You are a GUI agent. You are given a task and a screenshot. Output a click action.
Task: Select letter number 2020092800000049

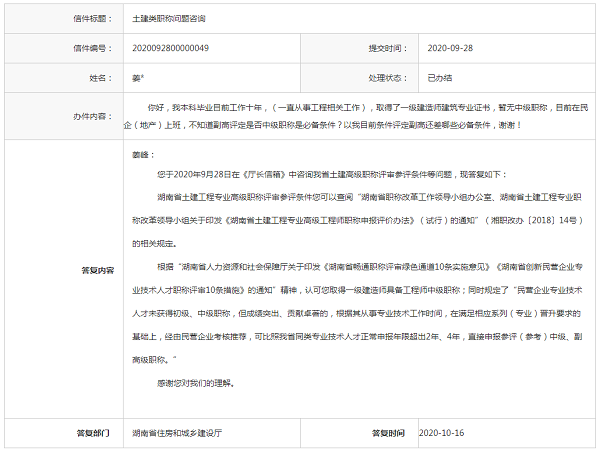(x=170, y=48)
